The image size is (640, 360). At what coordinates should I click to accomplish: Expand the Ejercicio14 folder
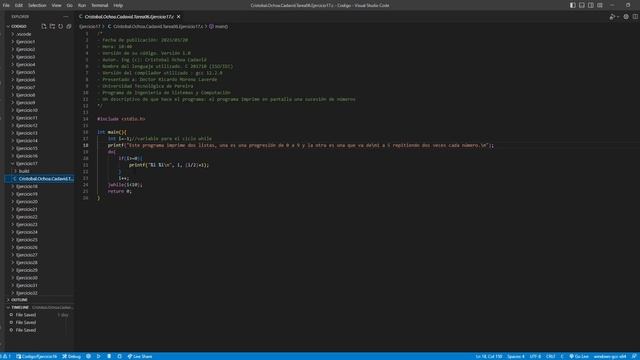pyautogui.click(x=27, y=141)
